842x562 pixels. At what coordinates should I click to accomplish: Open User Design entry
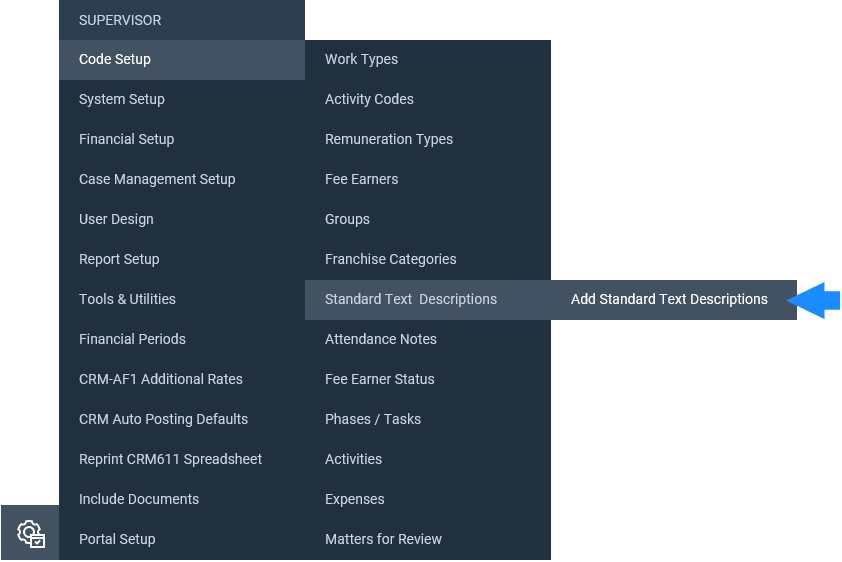click(x=182, y=220)
